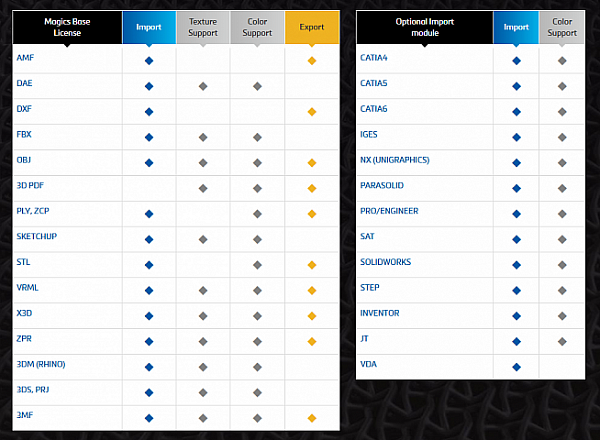The image size is (600, 440).
Task: Click the orange Export diamond for STL
Action: pyautogui.click(x=312, y=264)
